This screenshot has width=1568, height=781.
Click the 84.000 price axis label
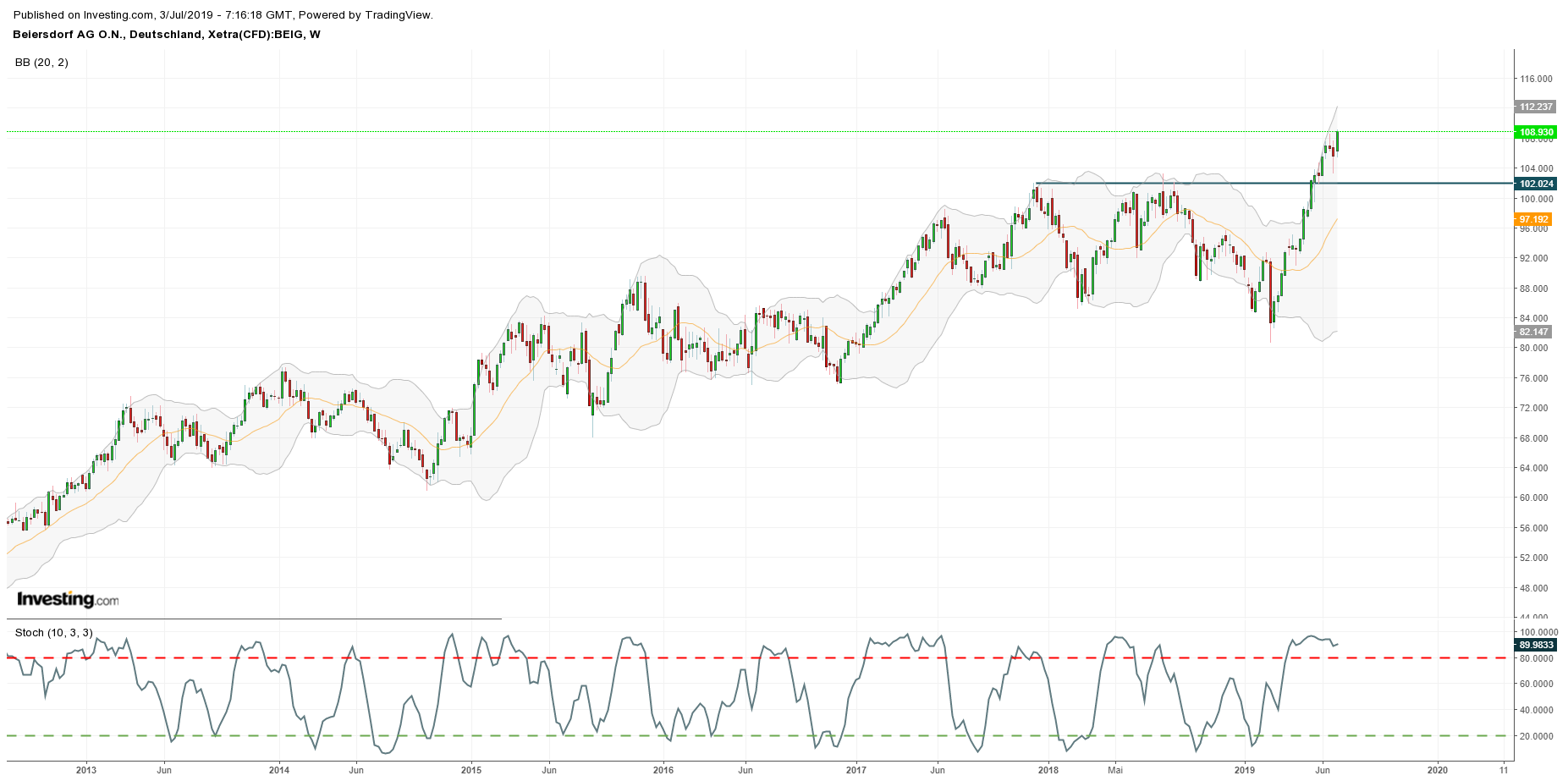(1533, 318)
